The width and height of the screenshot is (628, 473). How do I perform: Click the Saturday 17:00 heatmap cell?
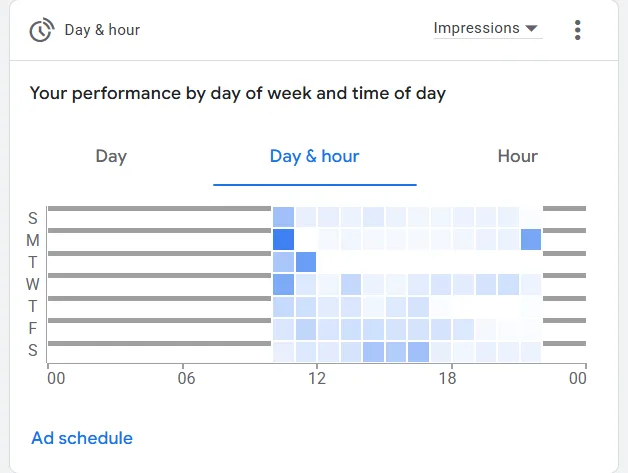click(x=441, y=351)
